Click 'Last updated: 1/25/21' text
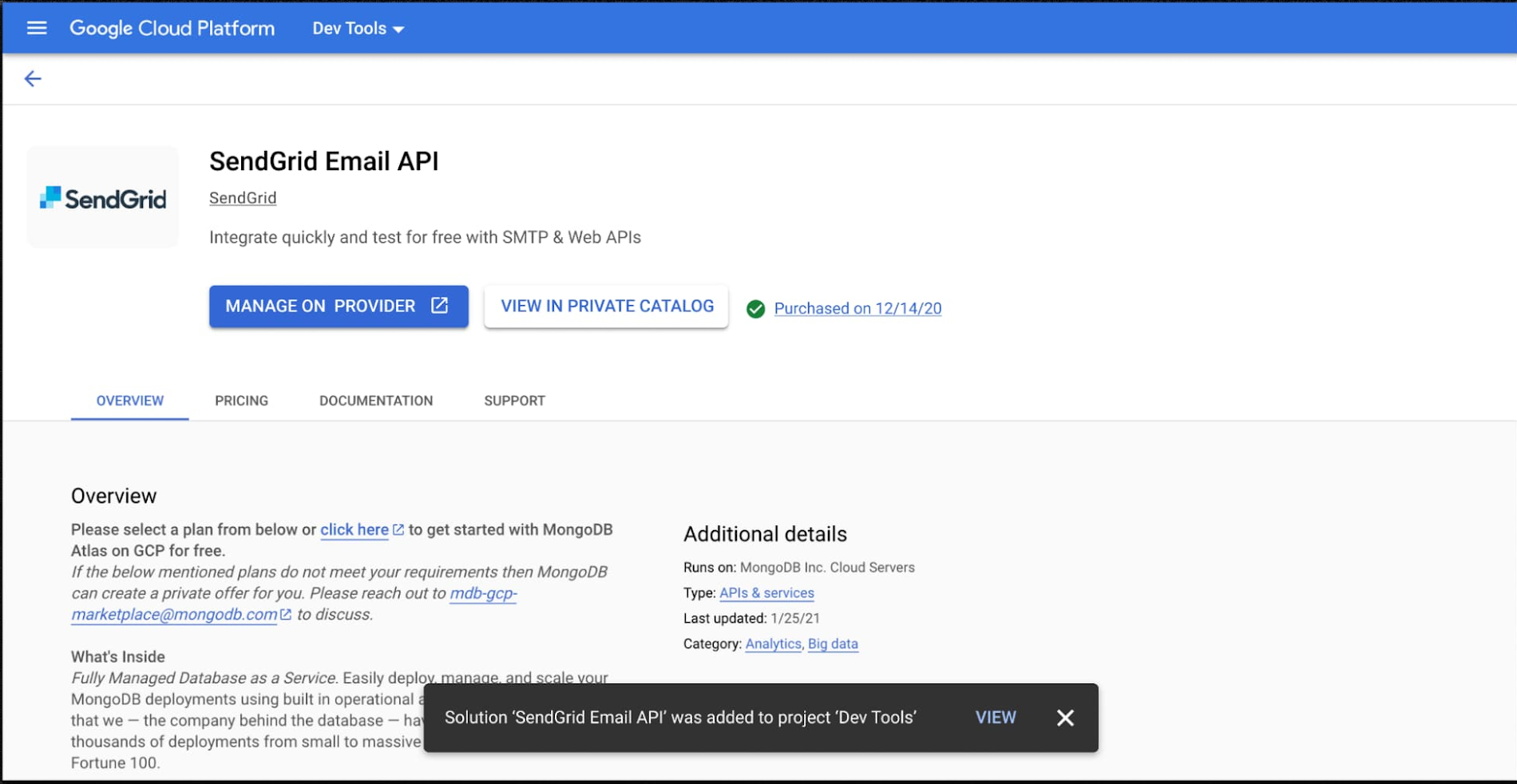Image resolution: width=1517 pixels, height=784 pixels. [751, 619]
